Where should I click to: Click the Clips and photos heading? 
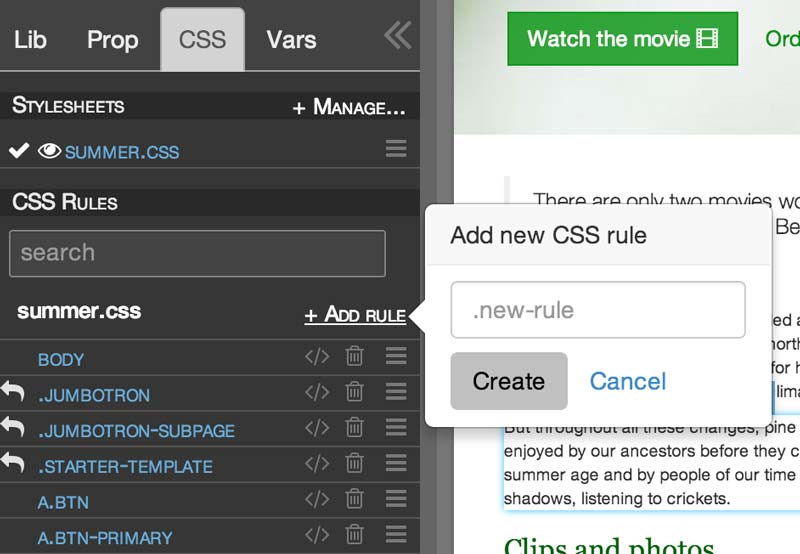pos(609,546)
